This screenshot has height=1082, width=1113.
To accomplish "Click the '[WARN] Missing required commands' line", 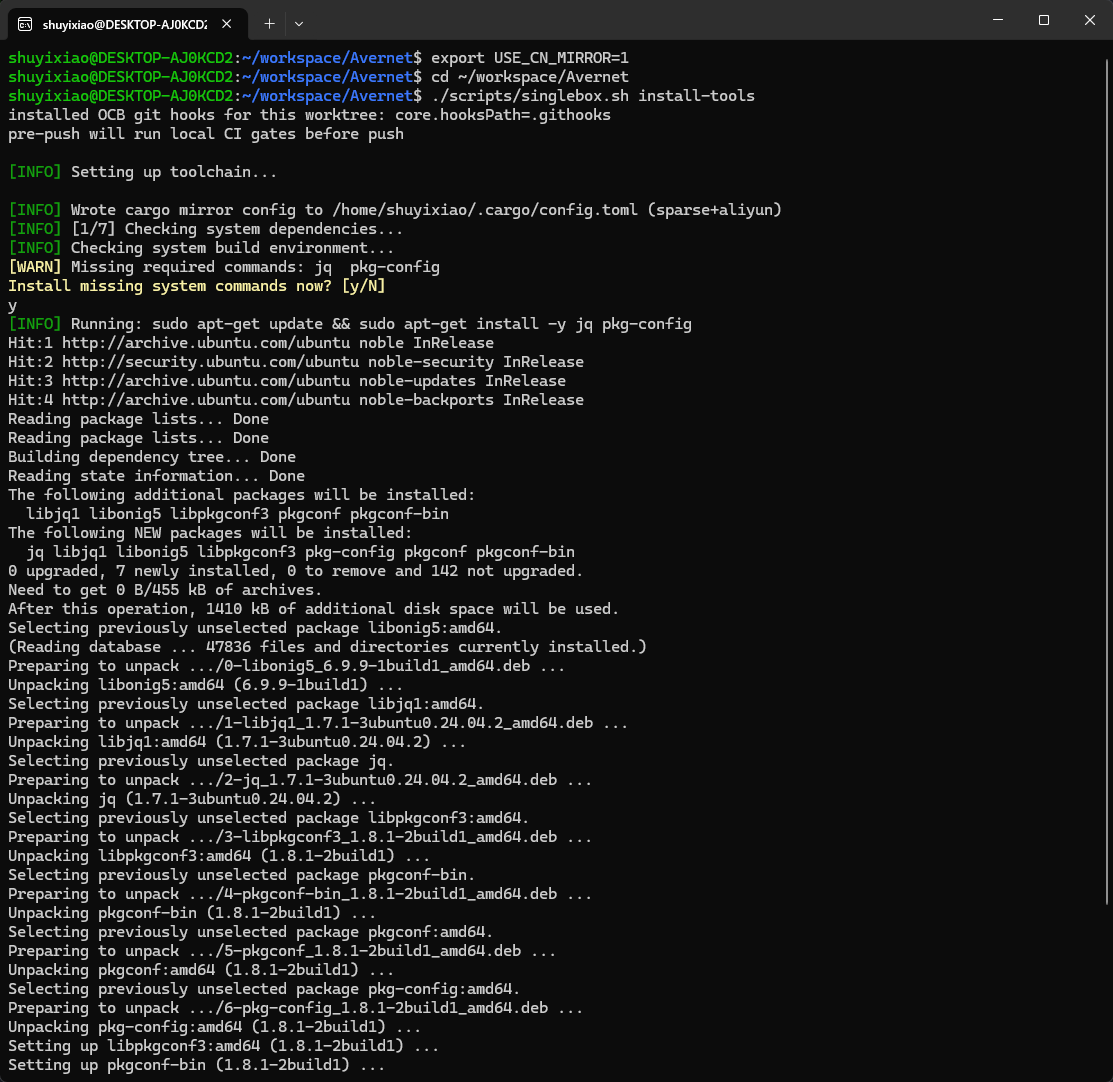I will click(224, 267).
